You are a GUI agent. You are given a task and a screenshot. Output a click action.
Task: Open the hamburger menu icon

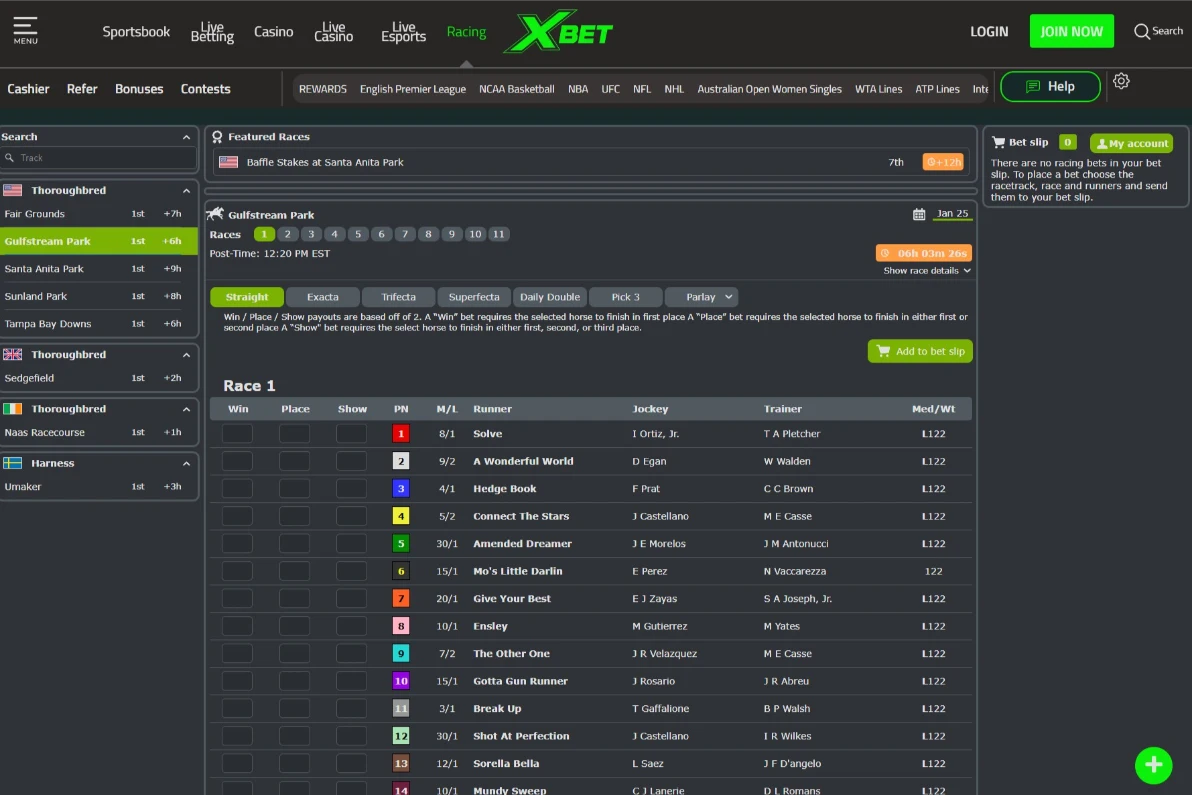click(x=25, y=29)
